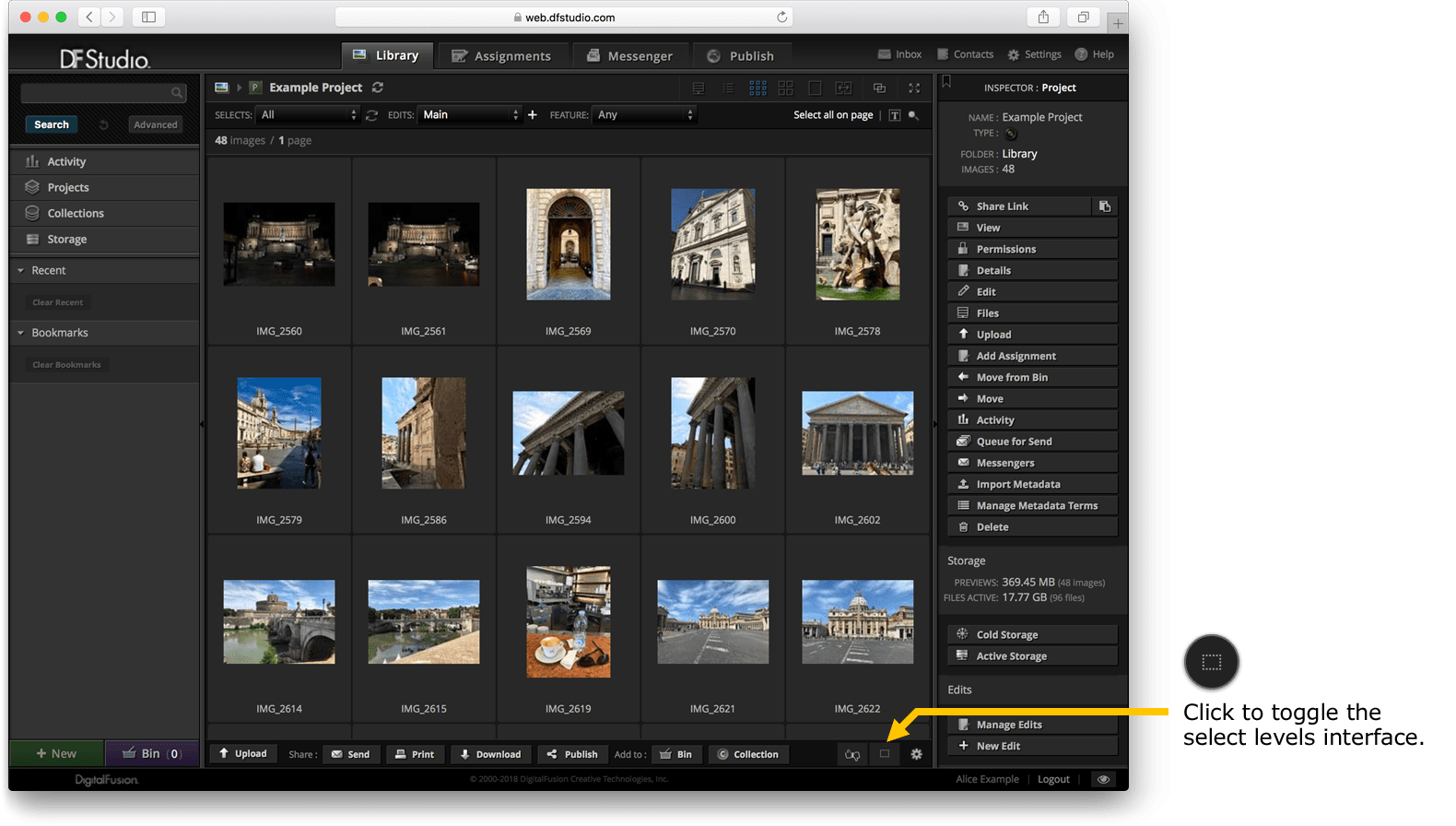Click the Manage Edits button
The height and width of the screenshot is (826, 1456).
(x=1032, y=725)
